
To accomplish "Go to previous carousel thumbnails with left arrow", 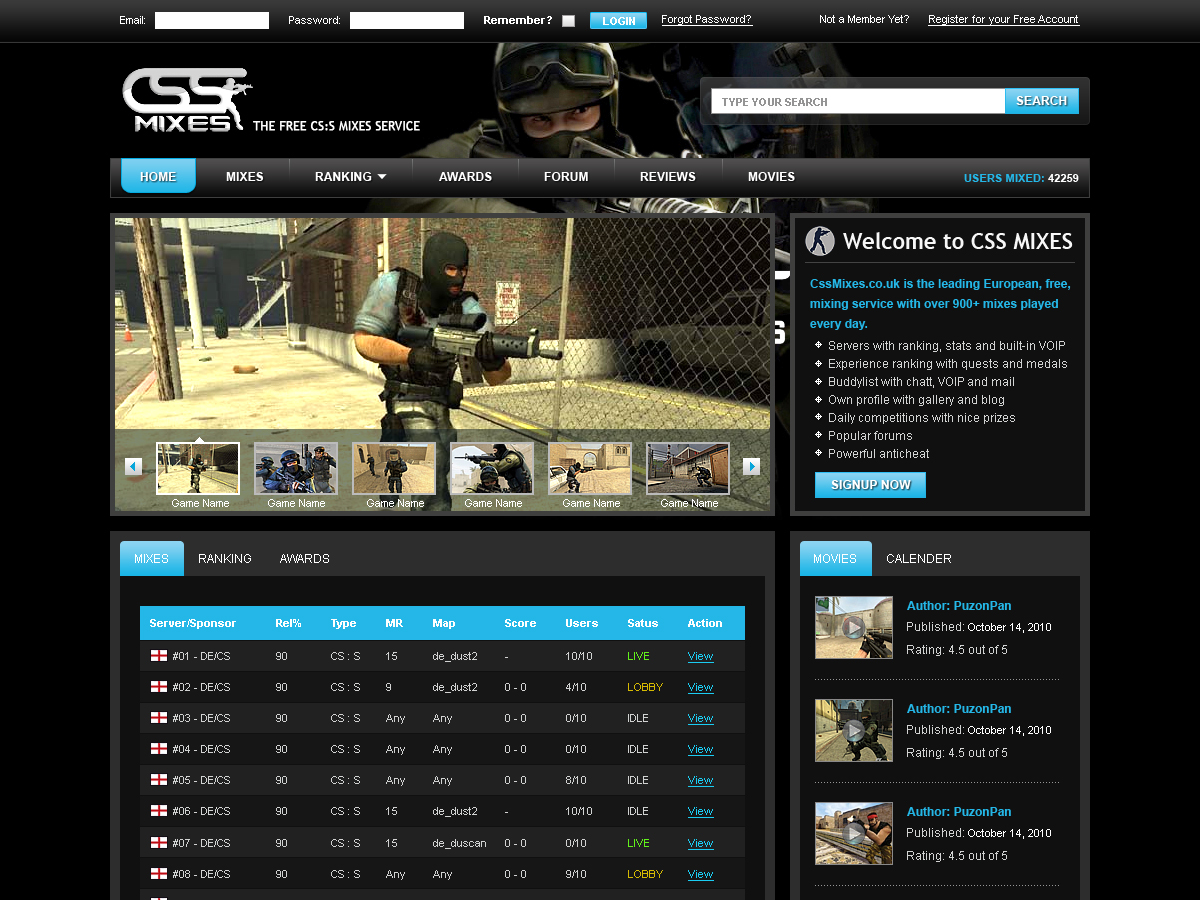I will [133, 466].
